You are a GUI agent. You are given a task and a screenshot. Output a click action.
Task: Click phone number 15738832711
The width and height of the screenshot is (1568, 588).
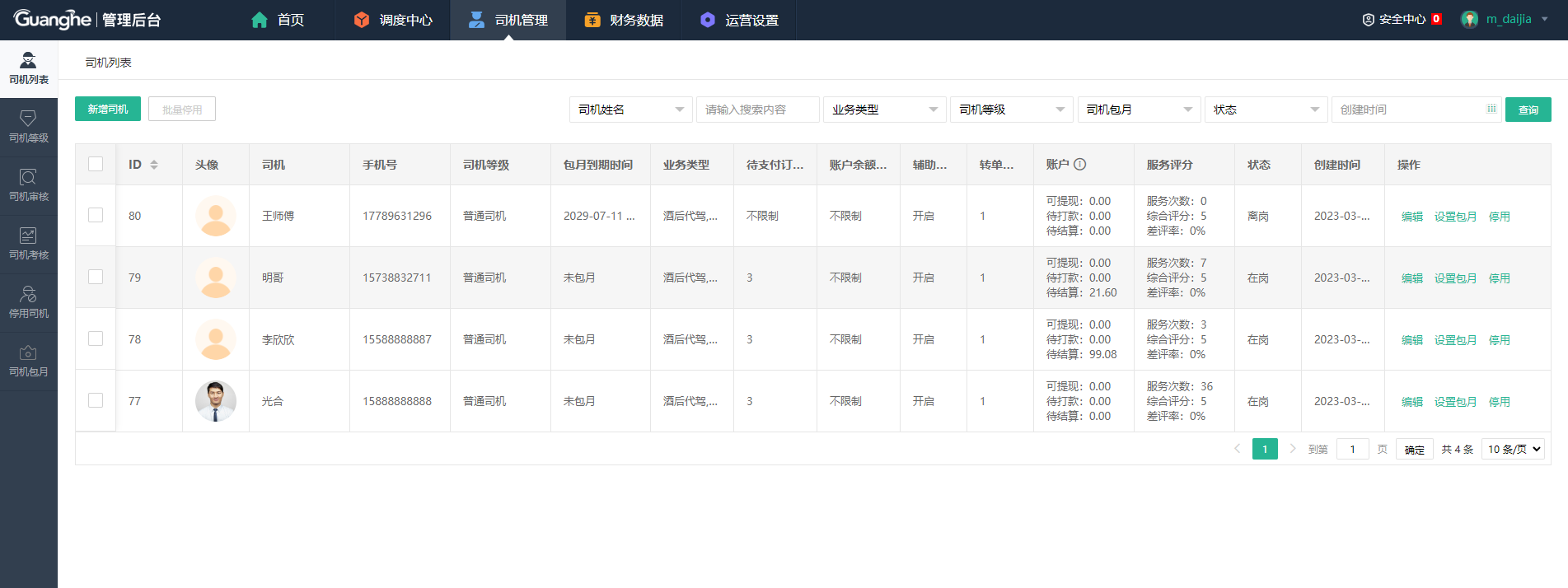(397, 278)
